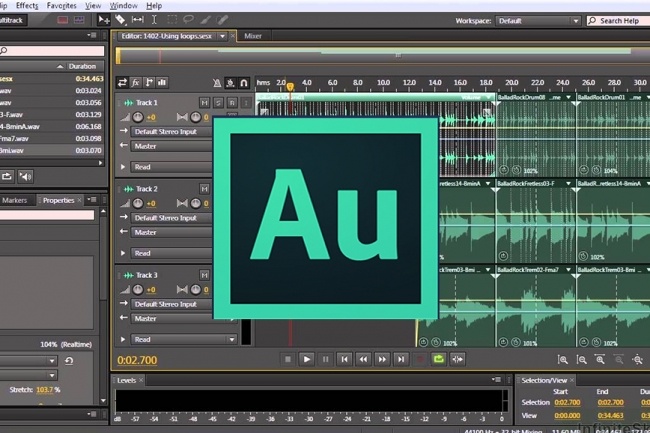The image size is (650, 433).
Task: Open Track 3 Read automation dropdown
Action: pos(184,339)
